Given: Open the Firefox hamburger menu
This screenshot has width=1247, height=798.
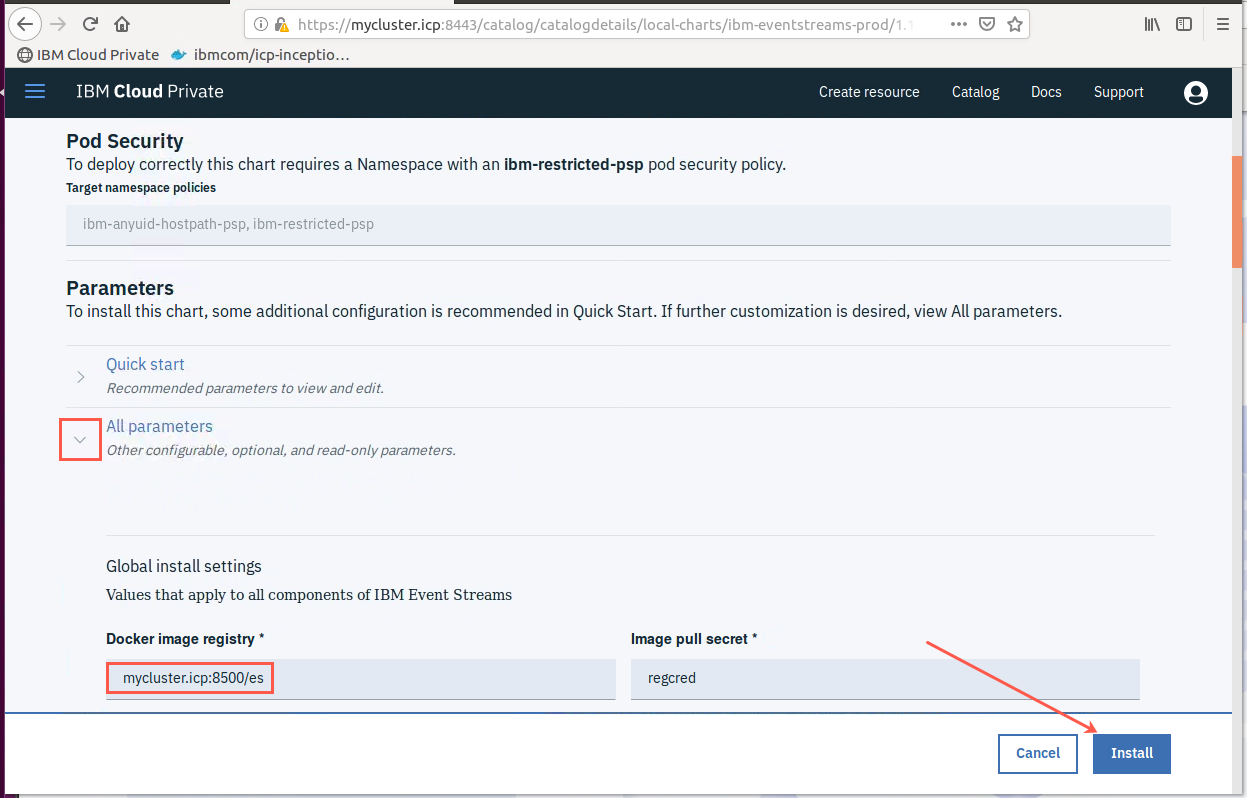Looking at the screenshot, I should [1223, 24].
